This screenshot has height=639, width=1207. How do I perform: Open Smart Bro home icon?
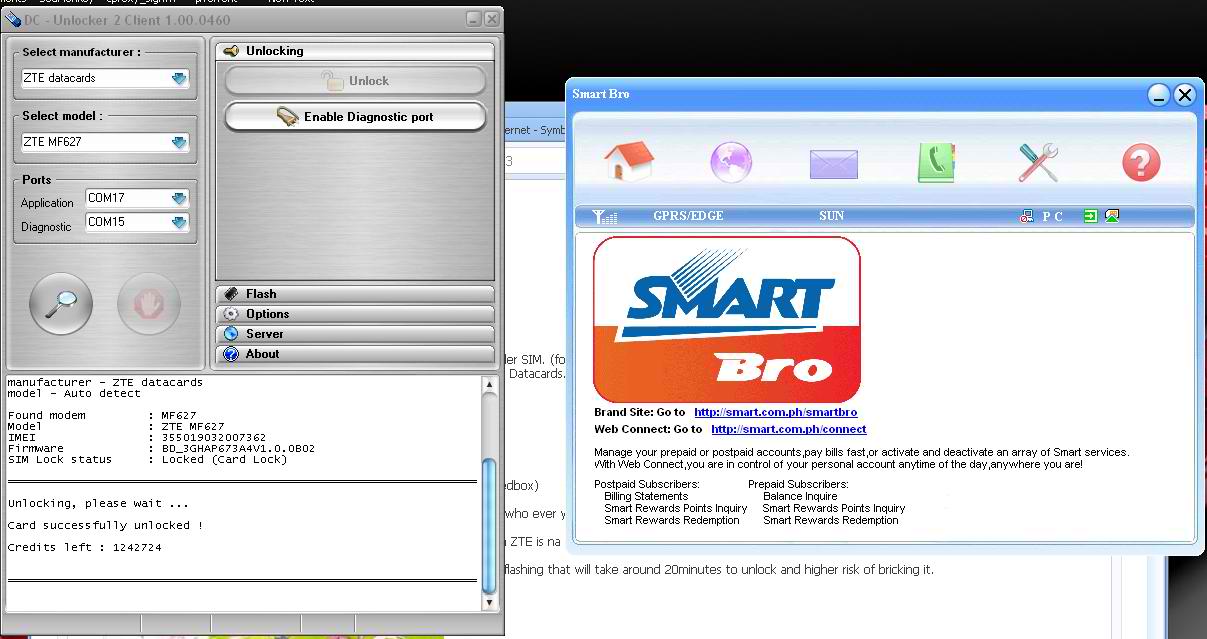(629, 161)
